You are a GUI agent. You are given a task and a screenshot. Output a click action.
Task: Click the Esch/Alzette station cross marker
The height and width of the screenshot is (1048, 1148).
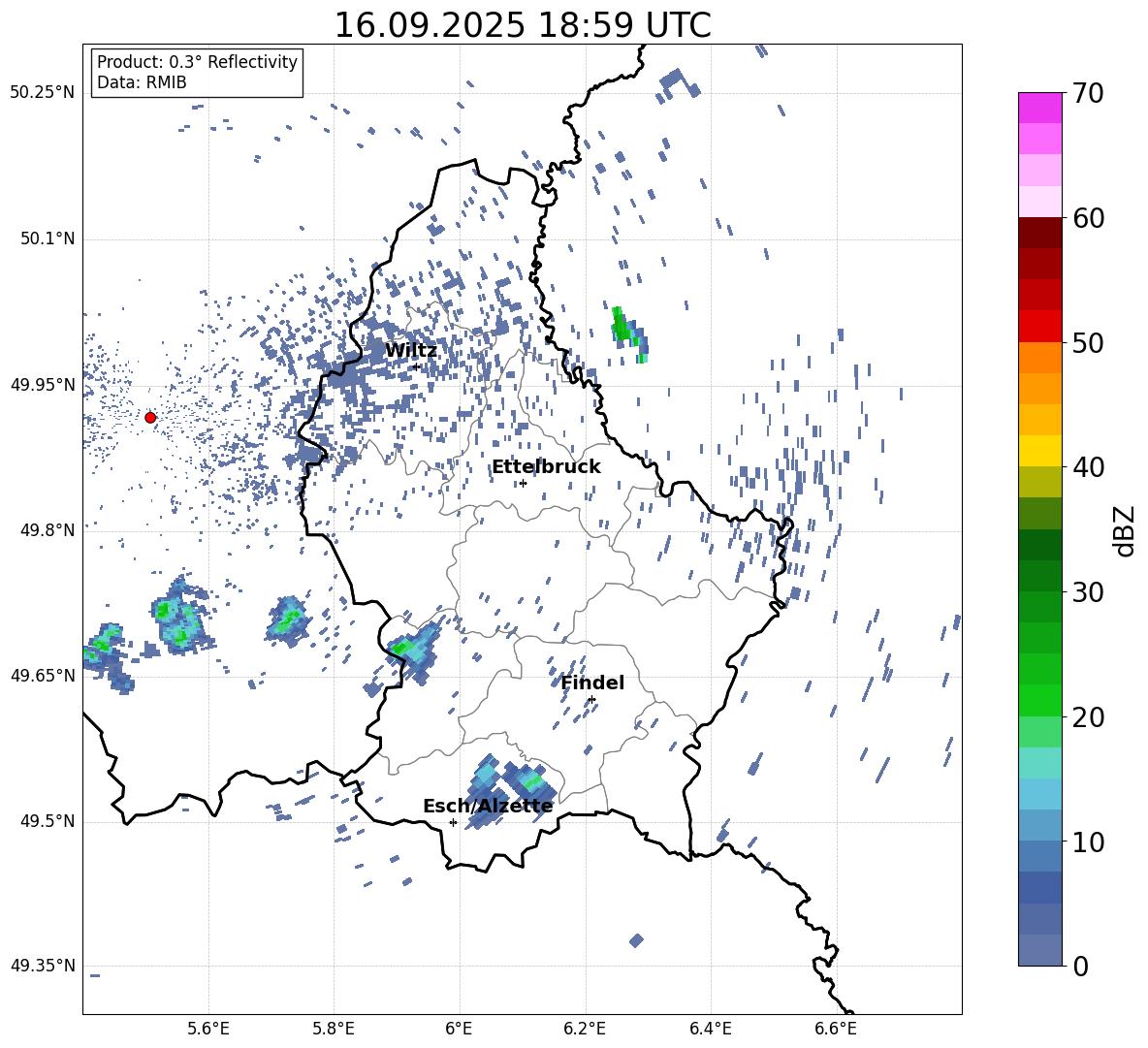click(x=453, y=822)
